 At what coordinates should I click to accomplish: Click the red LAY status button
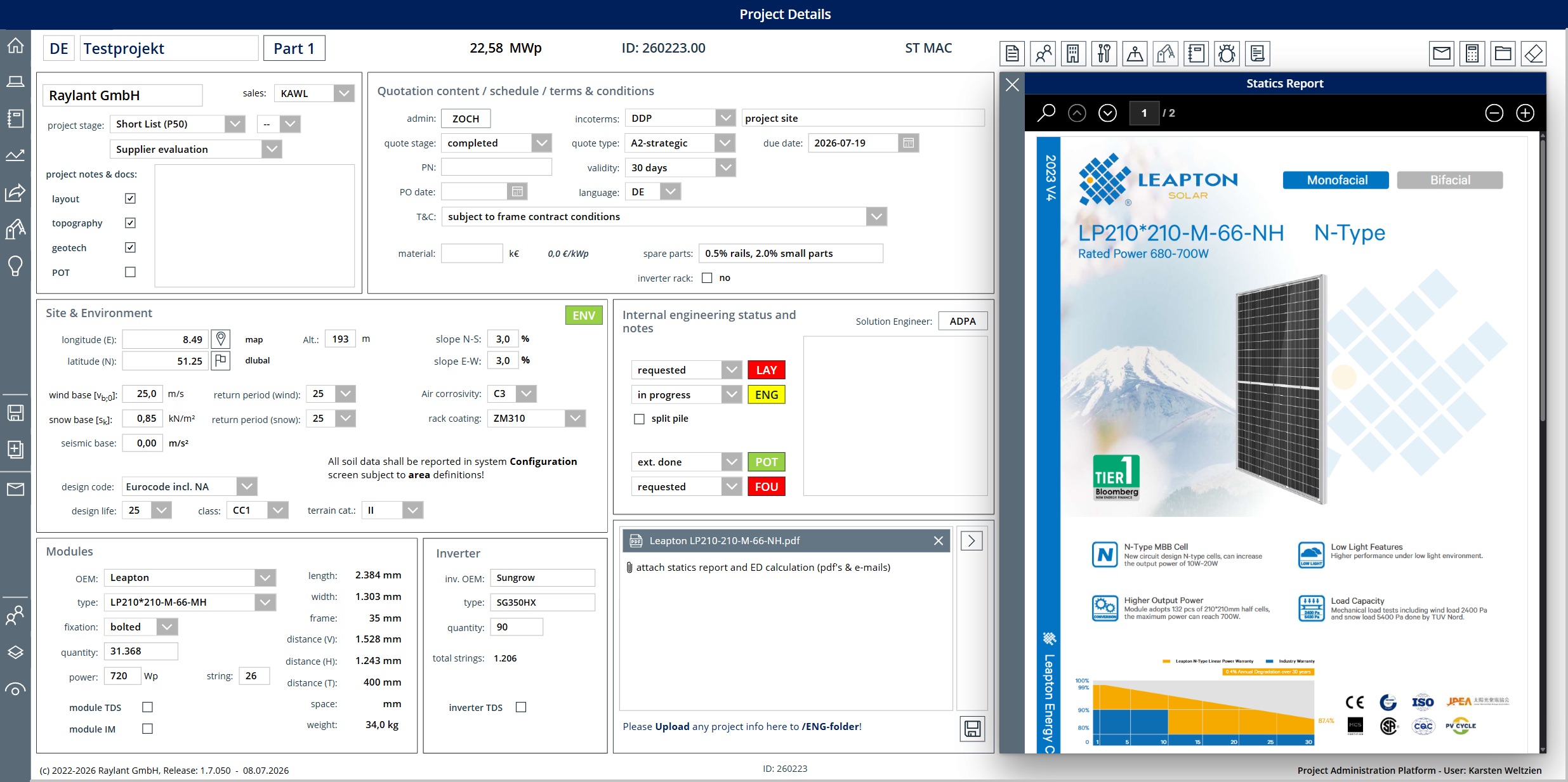[767, 370]
